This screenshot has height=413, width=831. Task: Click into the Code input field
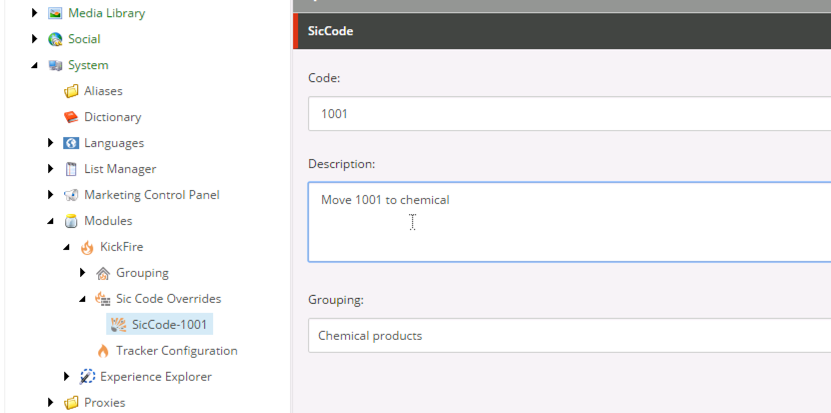pos(568,114)
